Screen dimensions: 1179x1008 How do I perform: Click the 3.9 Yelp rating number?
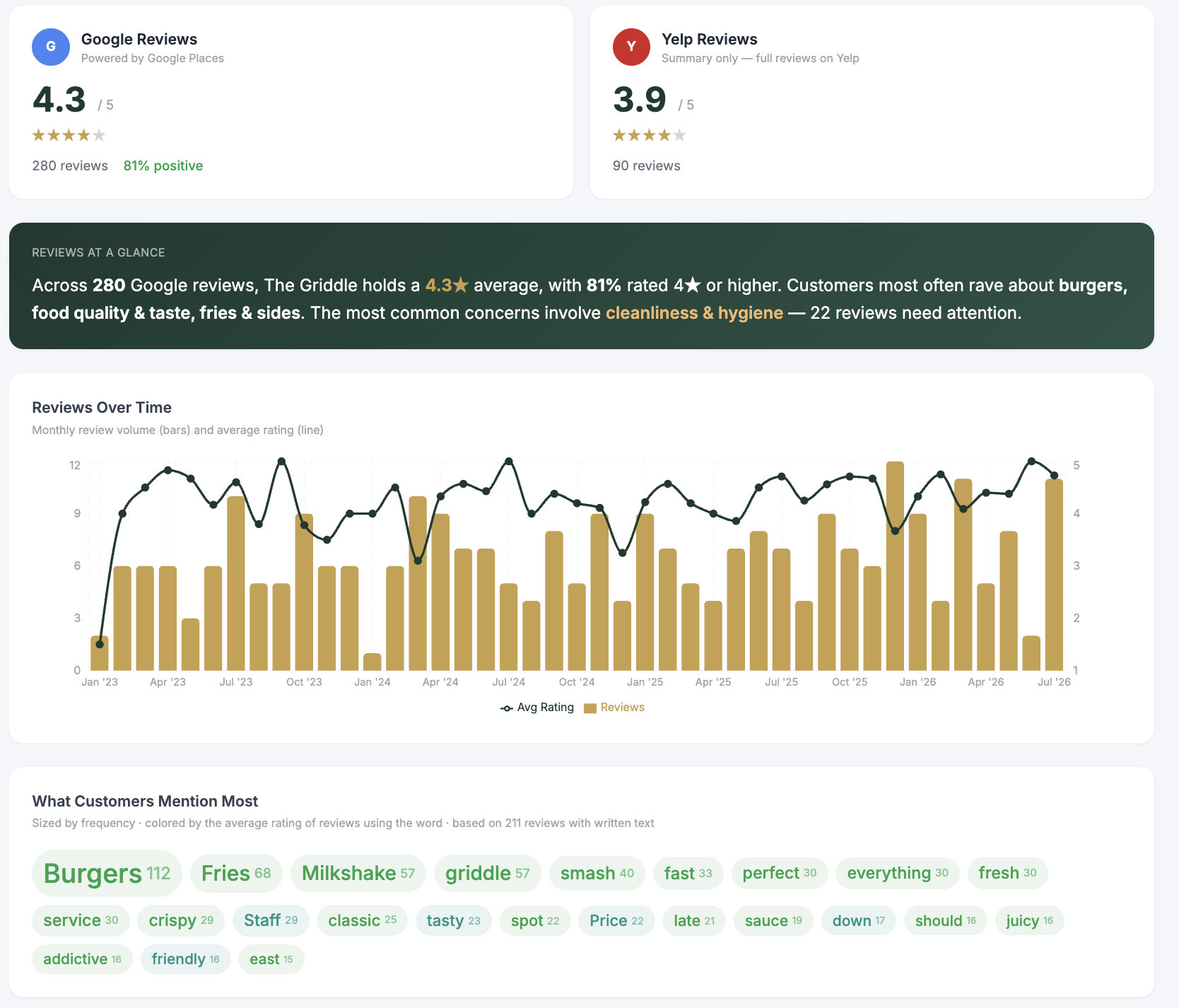tap(640, 100)
